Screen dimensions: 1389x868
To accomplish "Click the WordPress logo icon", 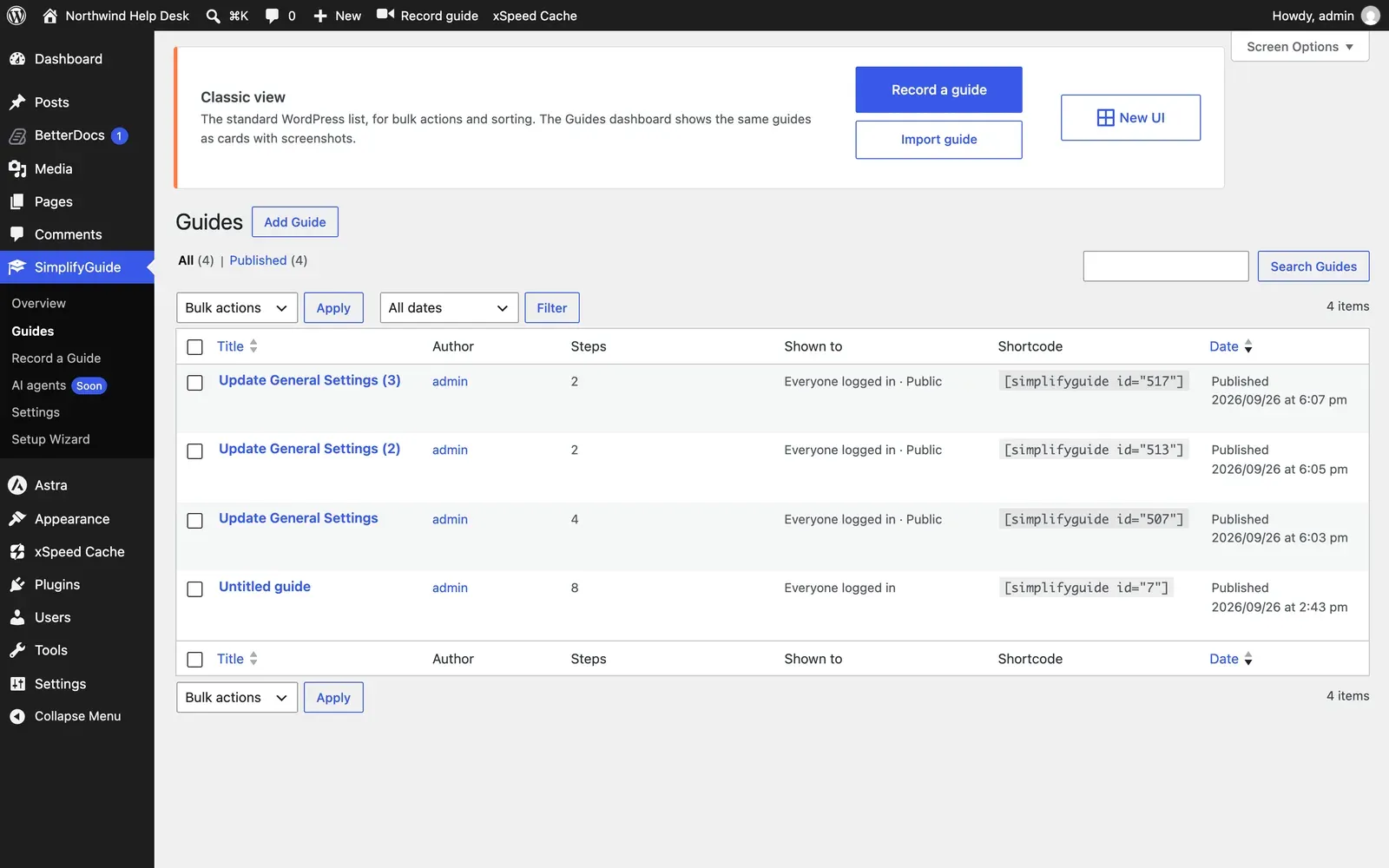I will click(x=16, y=16).
